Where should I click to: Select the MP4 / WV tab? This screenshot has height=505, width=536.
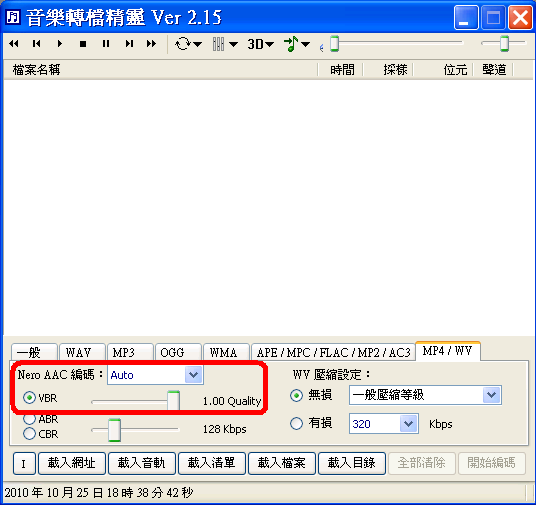(x=448, y=351)
